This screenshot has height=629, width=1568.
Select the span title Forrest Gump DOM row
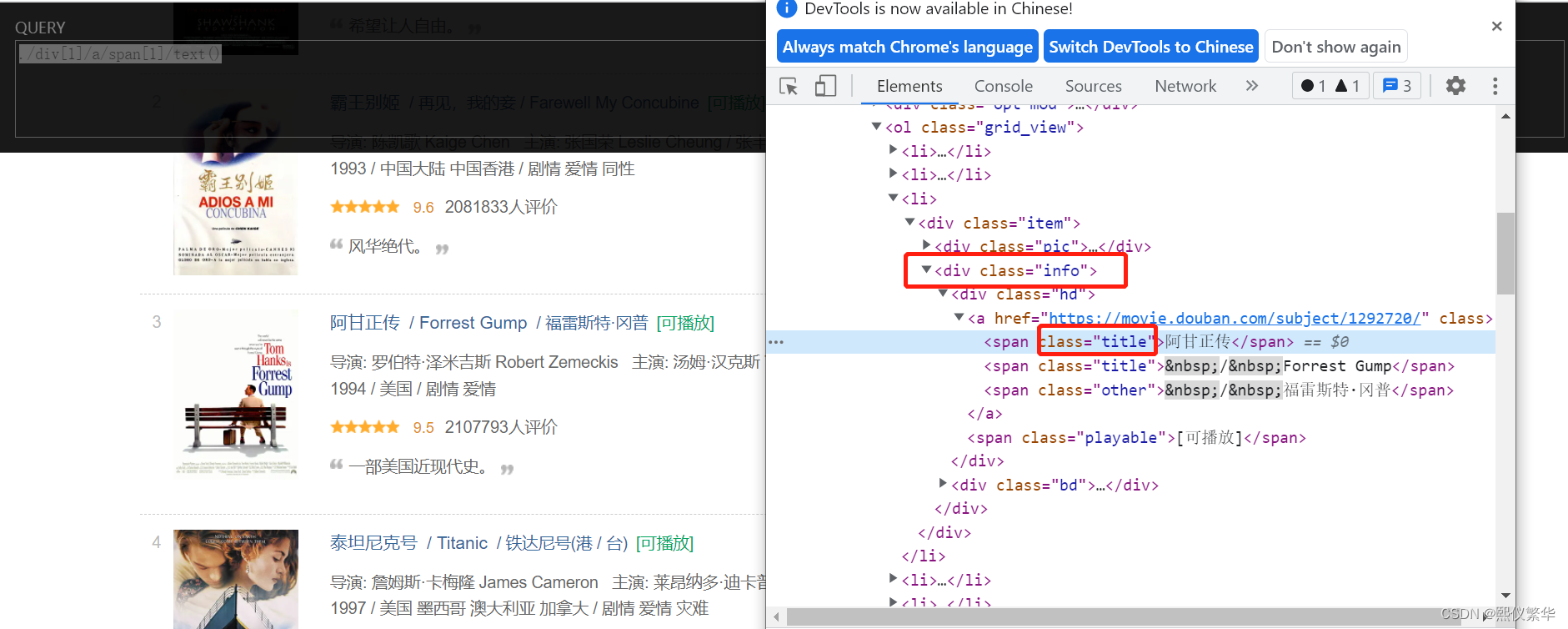point(1131,366)
